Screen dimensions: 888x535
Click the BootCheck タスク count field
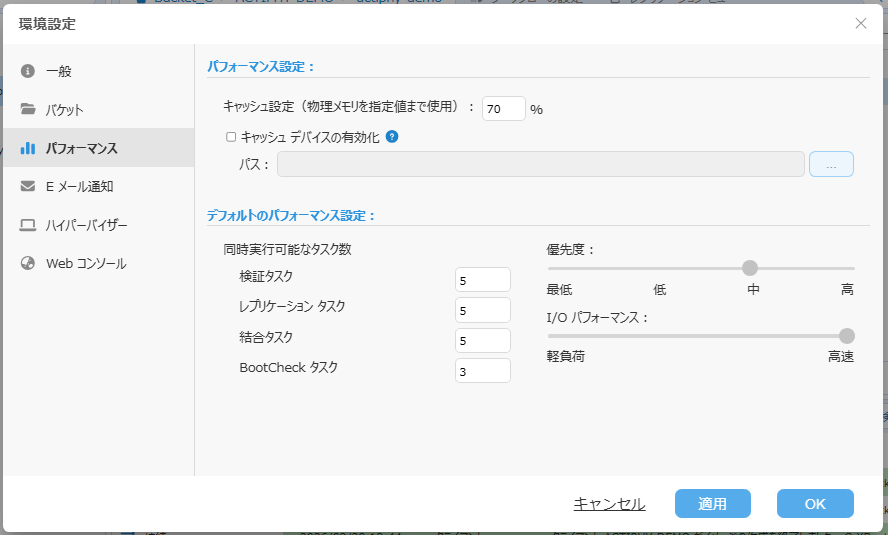point(483,371)
